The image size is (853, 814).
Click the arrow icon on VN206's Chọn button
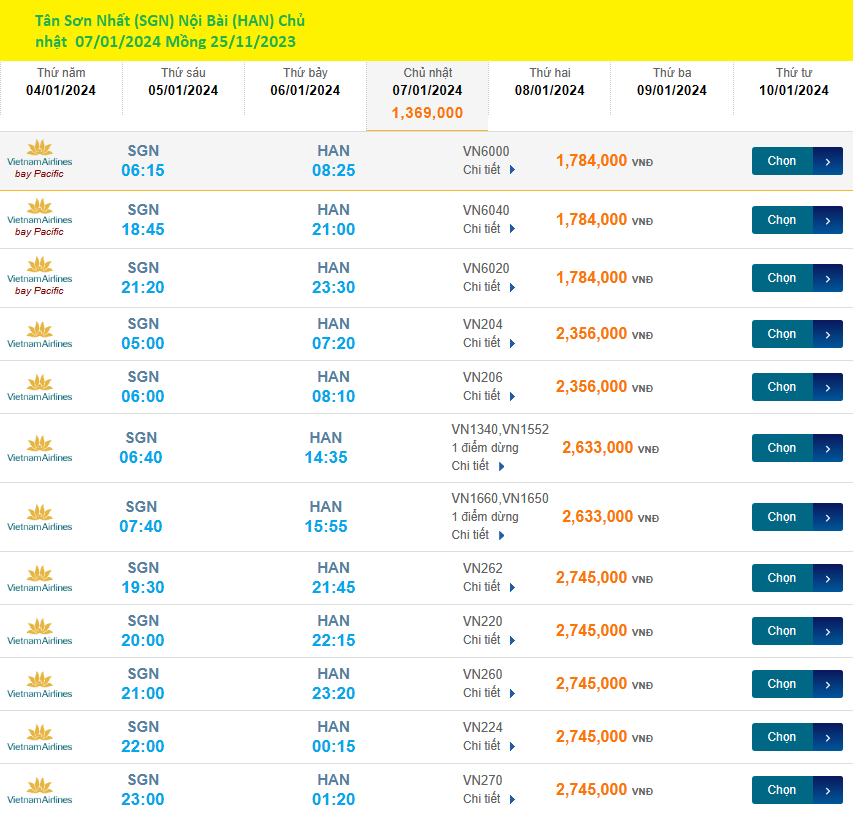pyautogui.click(x=828, y=387)
